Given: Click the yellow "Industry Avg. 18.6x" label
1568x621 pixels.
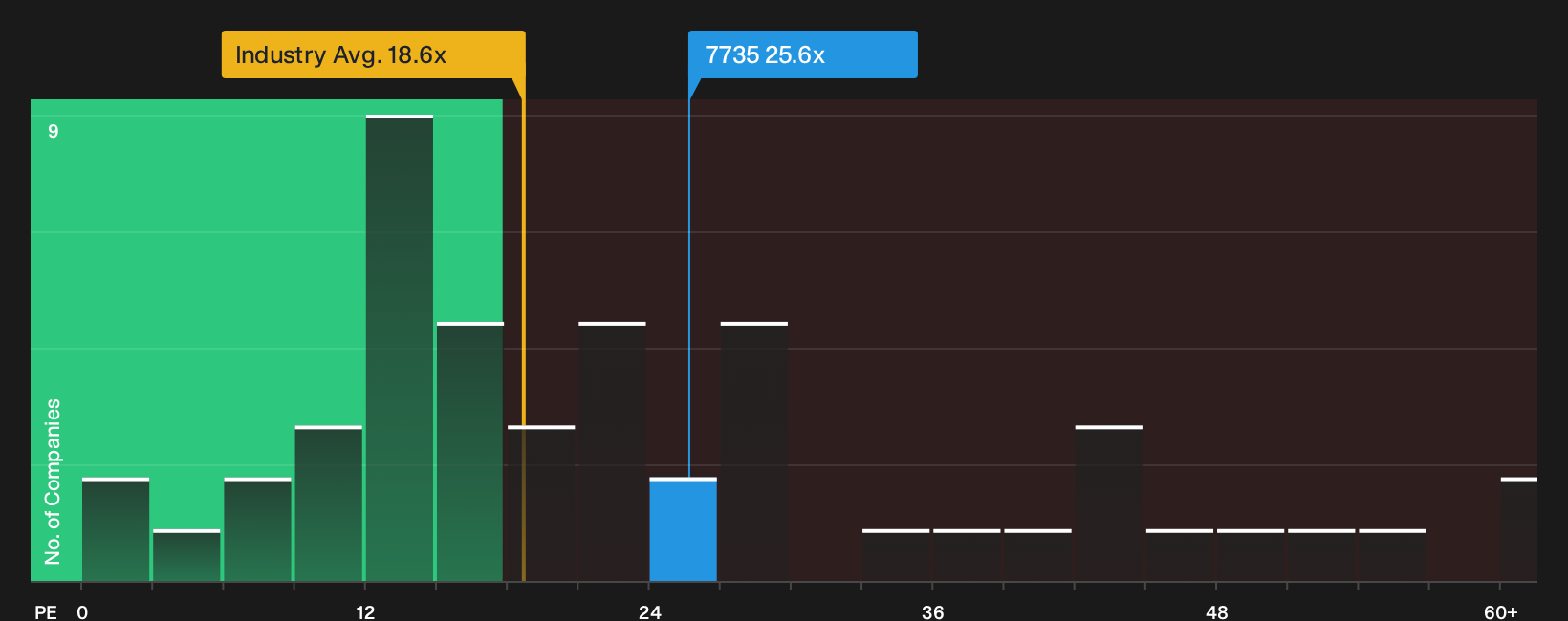Looking at the screenshot, I should click(x=373, y=54).
